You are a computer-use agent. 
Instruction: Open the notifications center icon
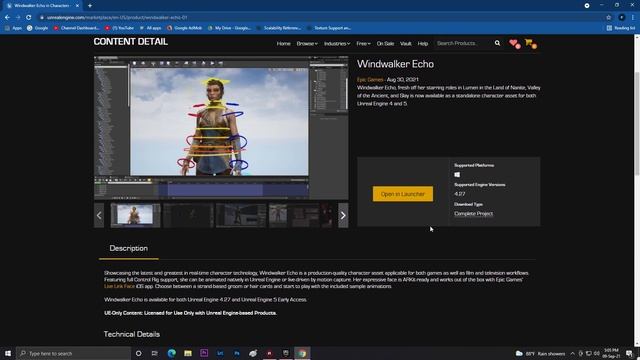tap(630, 353)
